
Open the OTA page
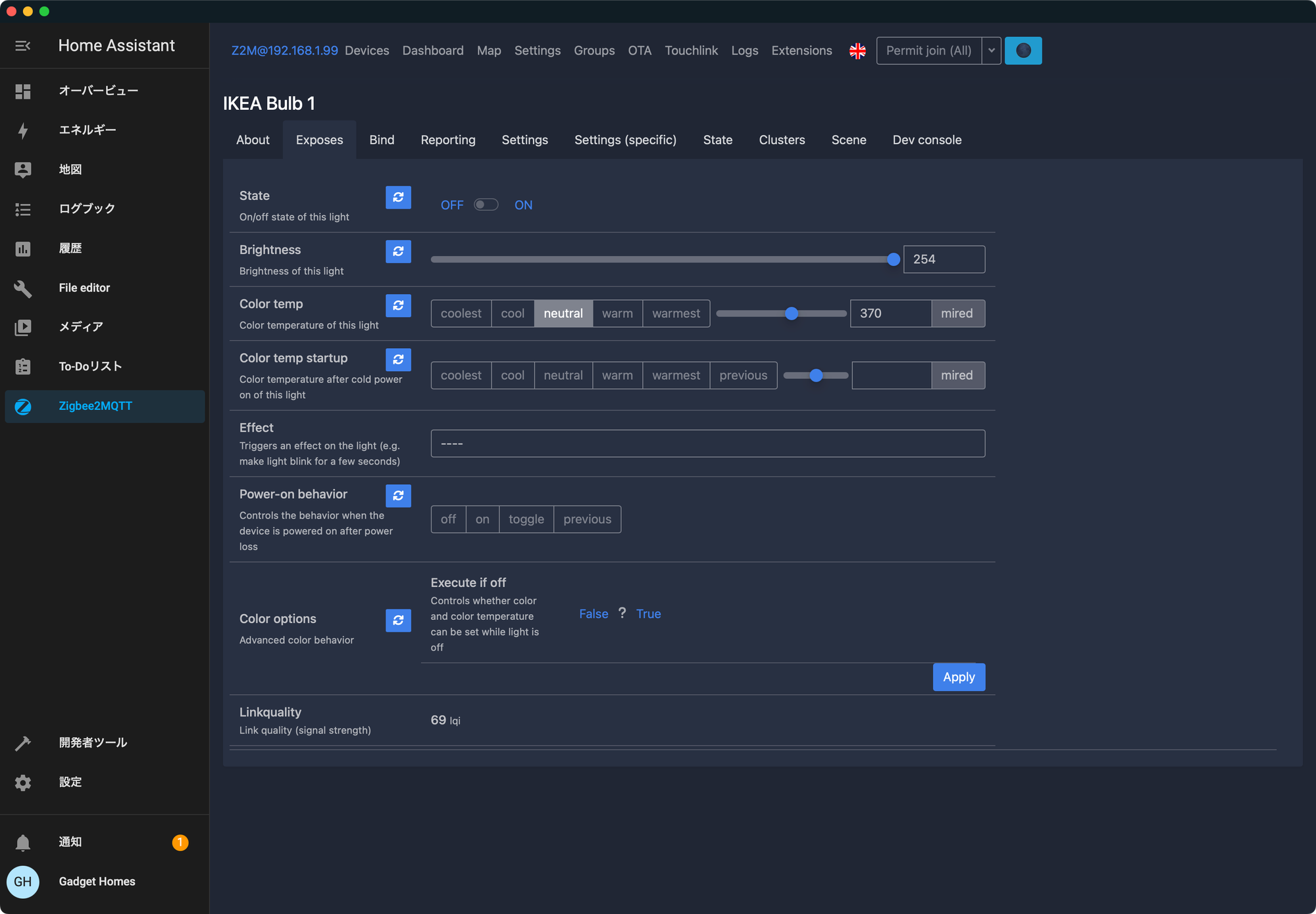pos(640,51)
